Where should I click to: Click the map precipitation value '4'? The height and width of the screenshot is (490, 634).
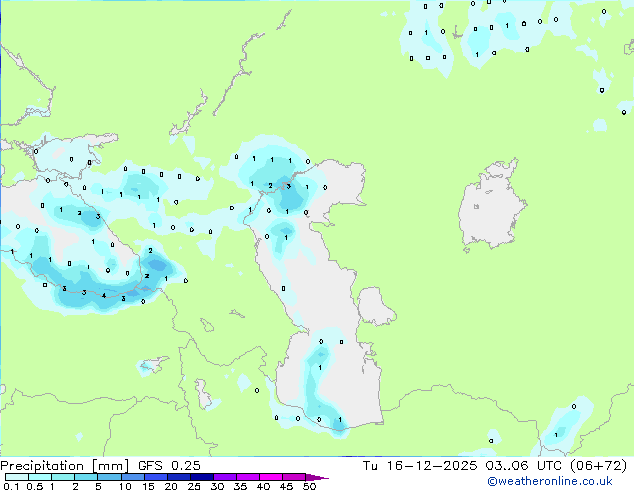pos(104,296)
